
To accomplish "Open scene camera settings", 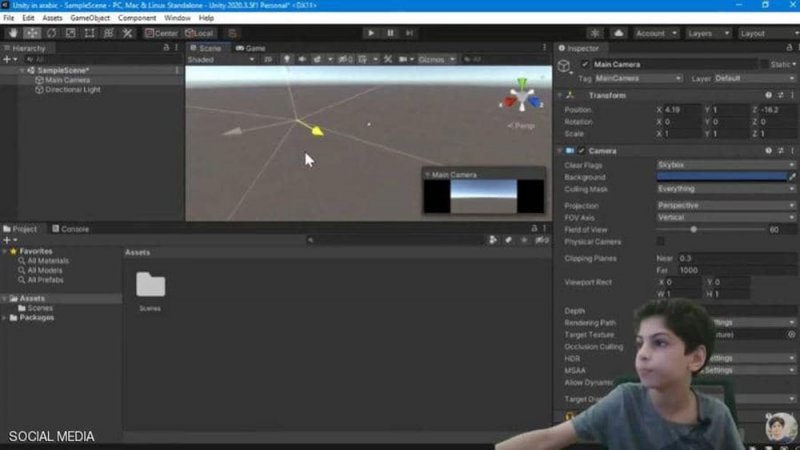I will 403,60.
